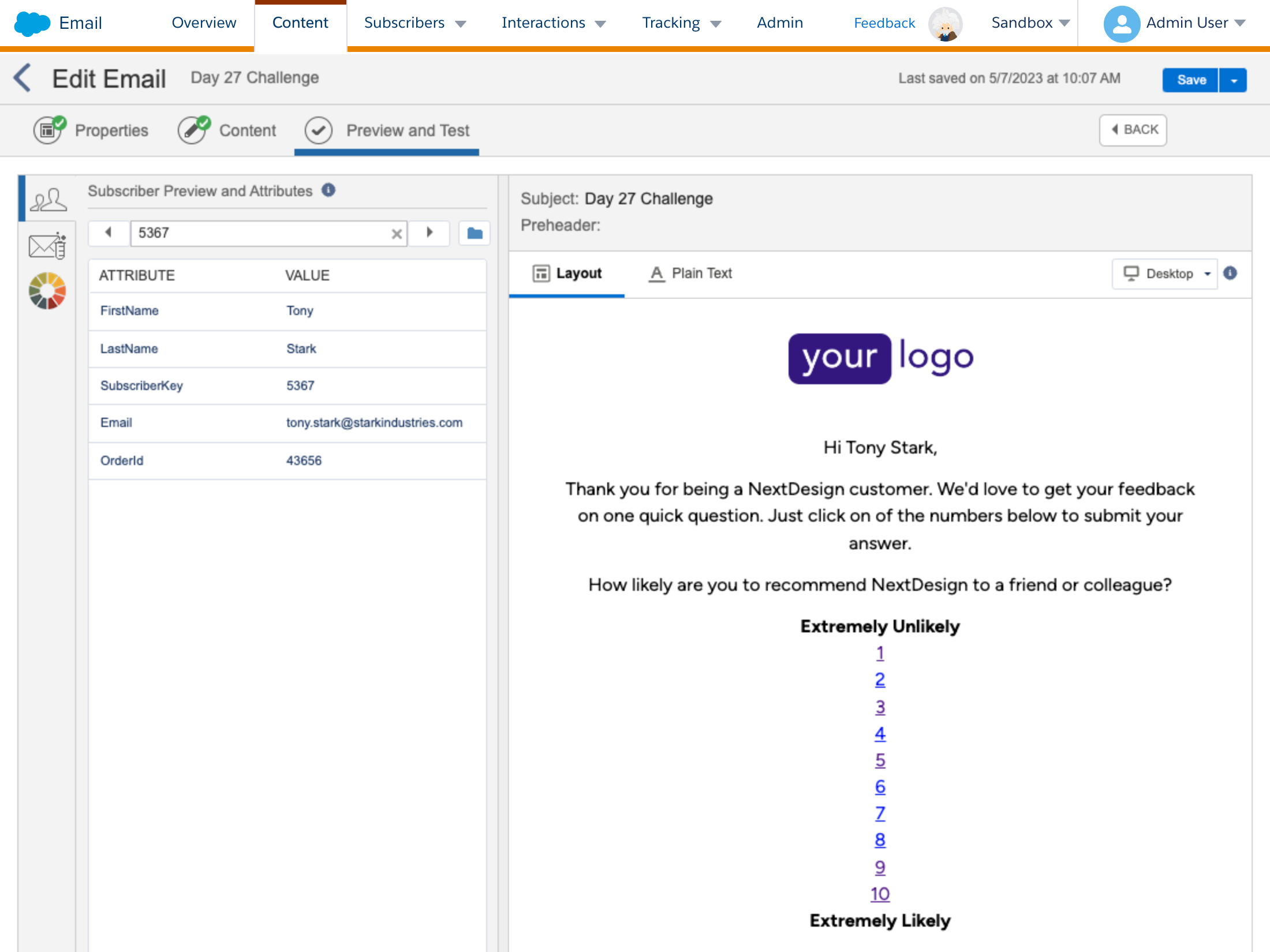
Task: Click the Day 27 Challenge email title
Action: [255, 78]
